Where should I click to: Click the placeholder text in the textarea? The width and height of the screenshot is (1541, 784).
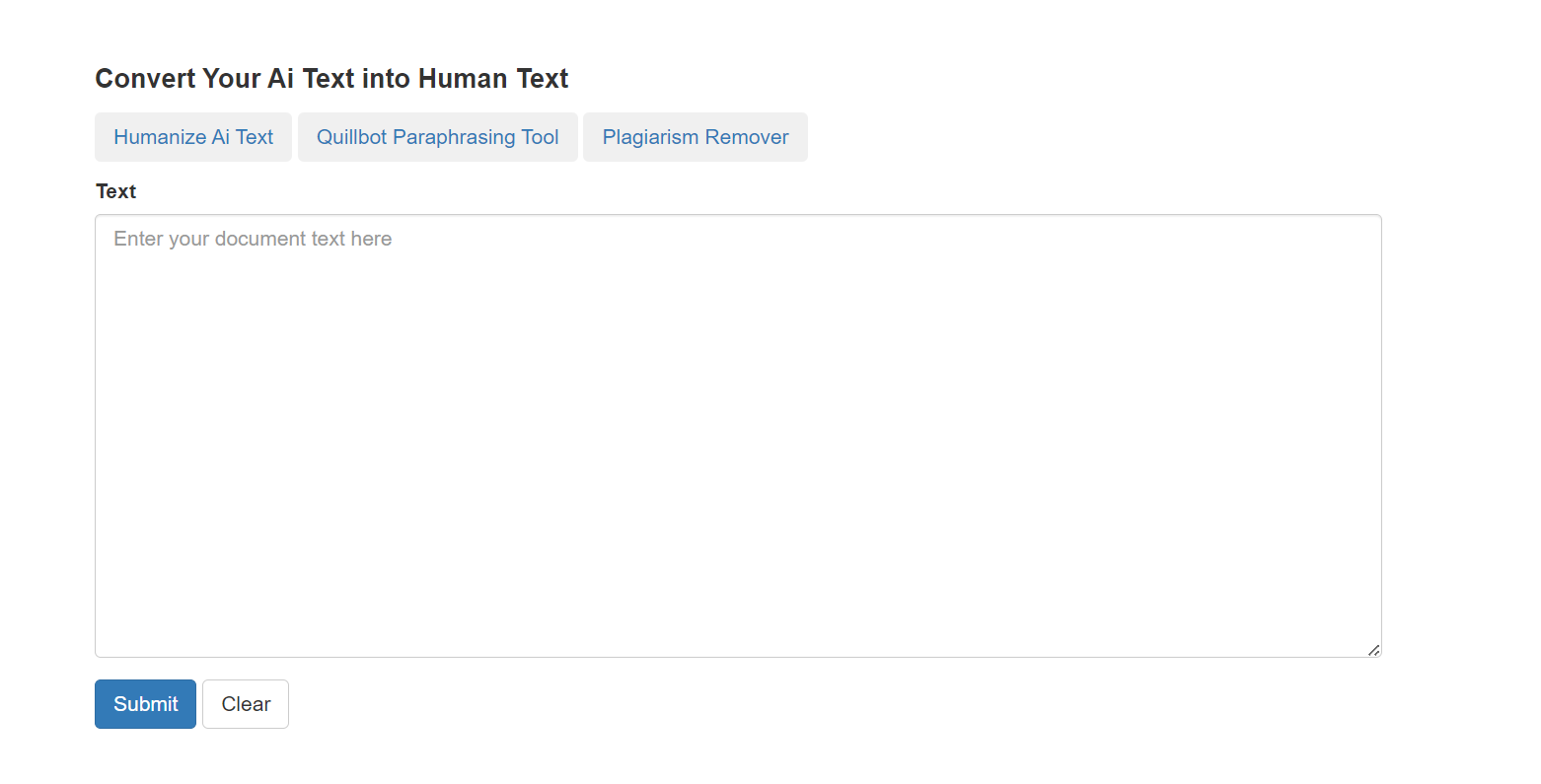(x=253, y=238)
